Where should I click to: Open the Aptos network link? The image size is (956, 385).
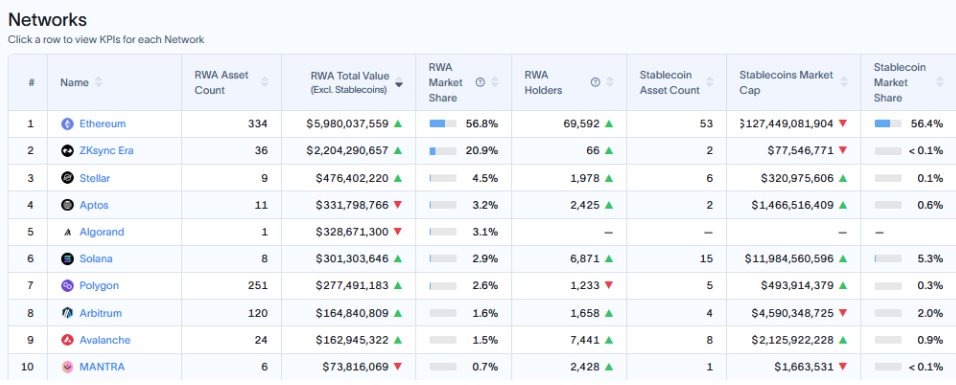point(94,205)
